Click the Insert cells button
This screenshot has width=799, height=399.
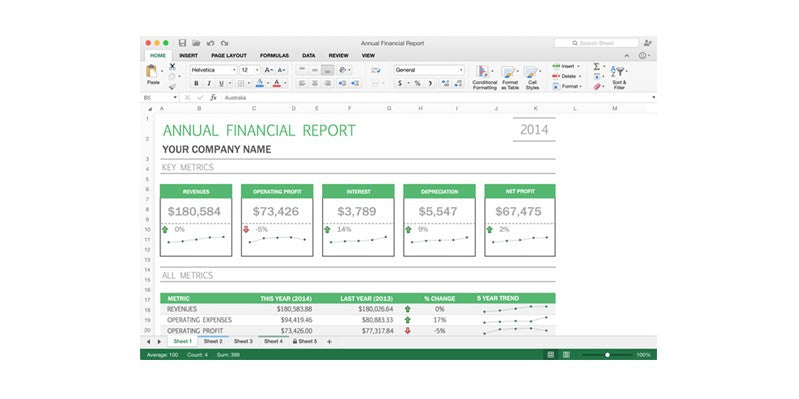[566, 66]
